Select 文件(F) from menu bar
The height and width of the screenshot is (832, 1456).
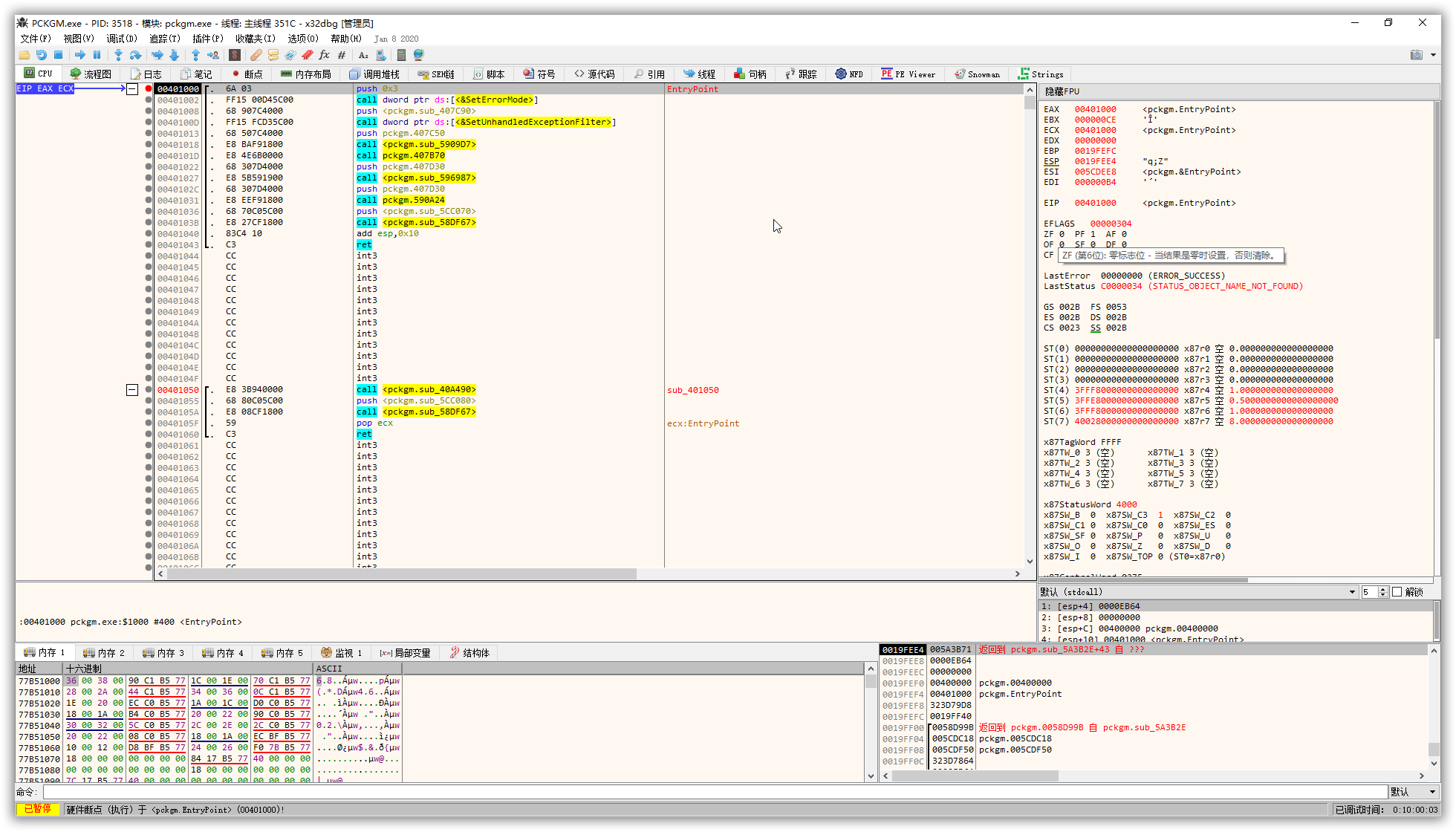(36, 38)
